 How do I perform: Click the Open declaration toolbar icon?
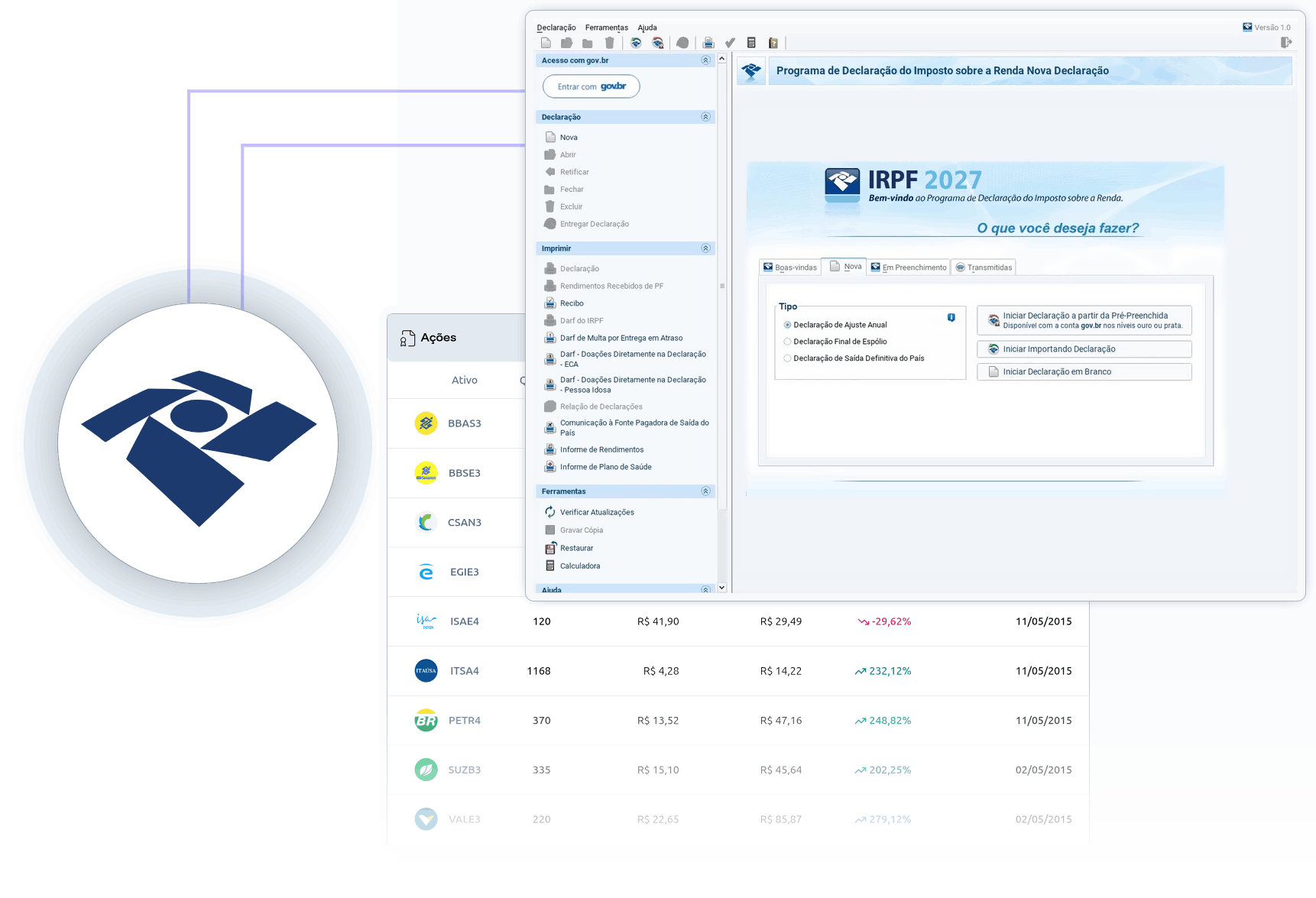point(566,43)
